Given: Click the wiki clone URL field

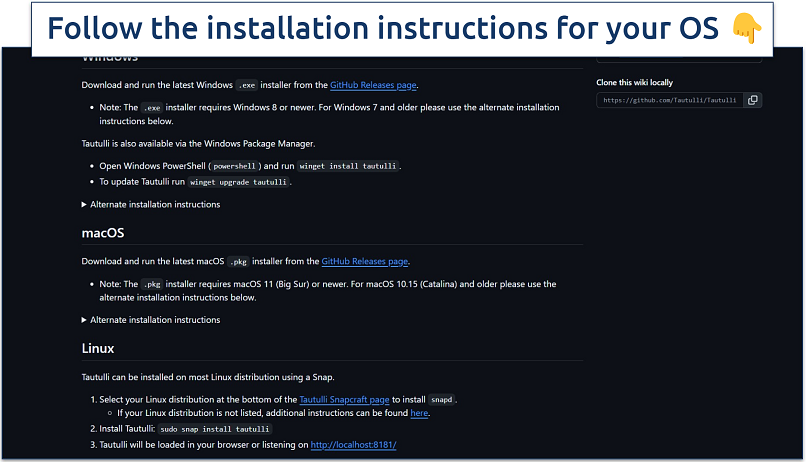Looking at the screenshot, I should coord(670,100).
